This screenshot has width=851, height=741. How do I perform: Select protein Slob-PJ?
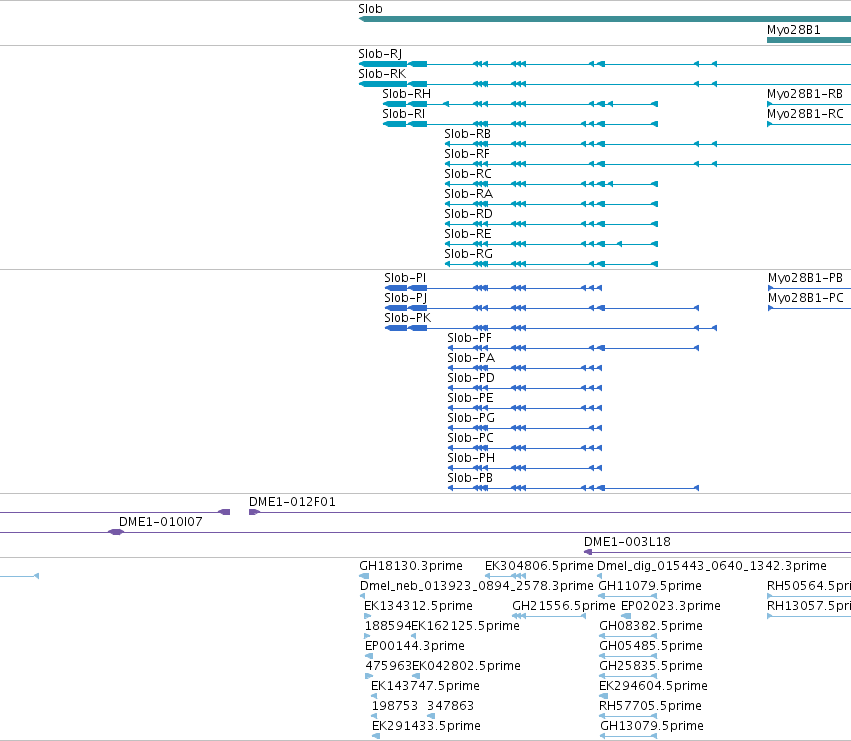pos(405,298)
